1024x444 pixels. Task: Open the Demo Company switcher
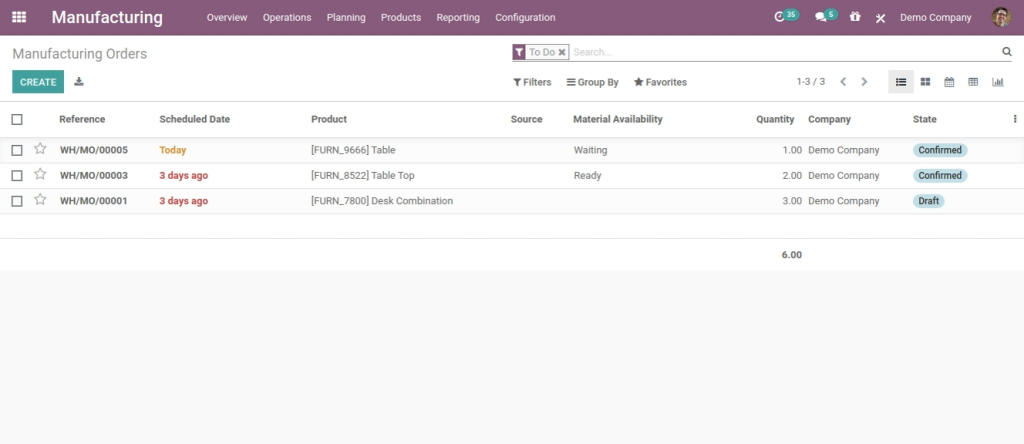point(935,18)
